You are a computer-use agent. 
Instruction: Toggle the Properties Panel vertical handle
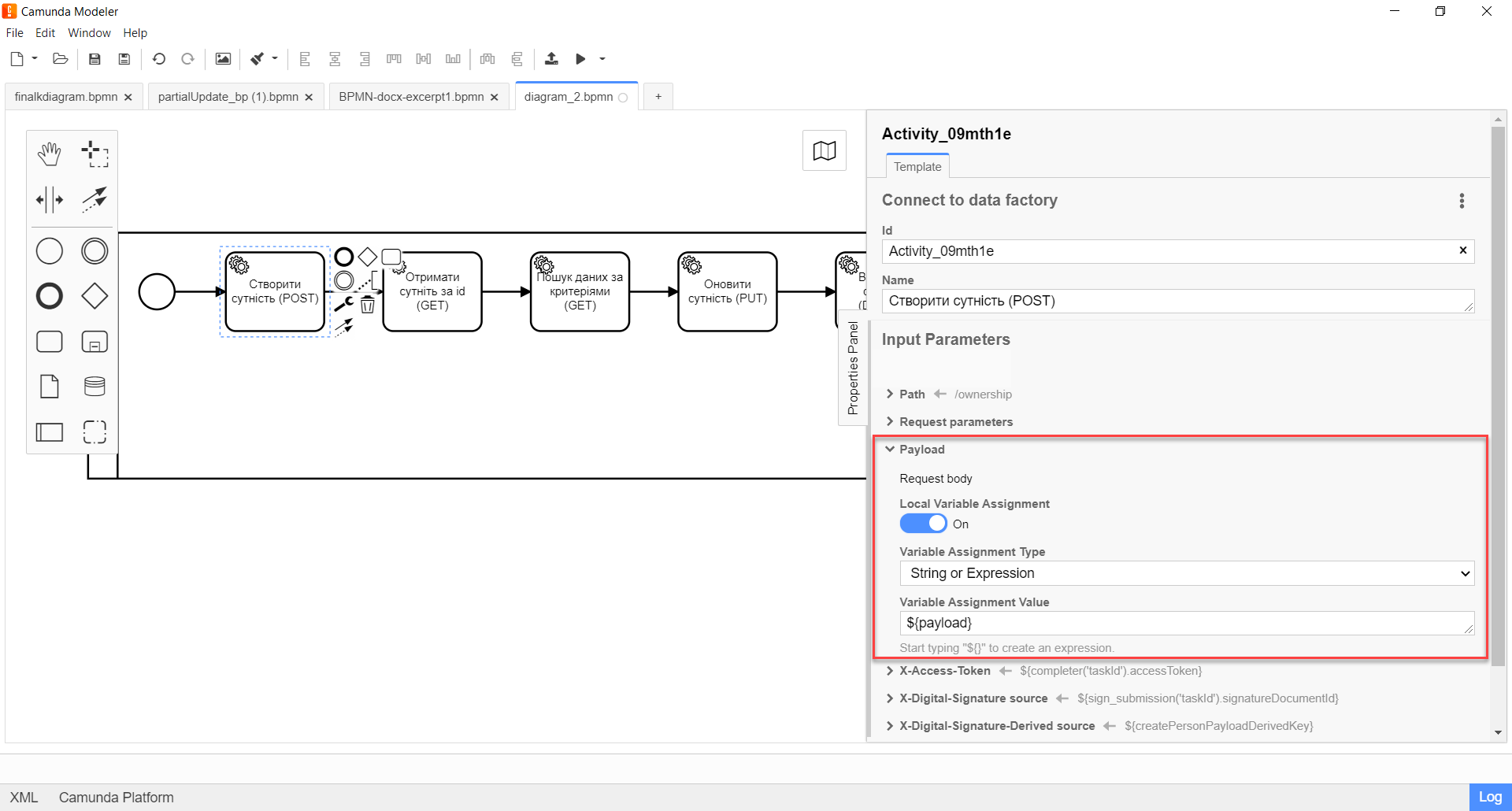click(x=853, y=368)
